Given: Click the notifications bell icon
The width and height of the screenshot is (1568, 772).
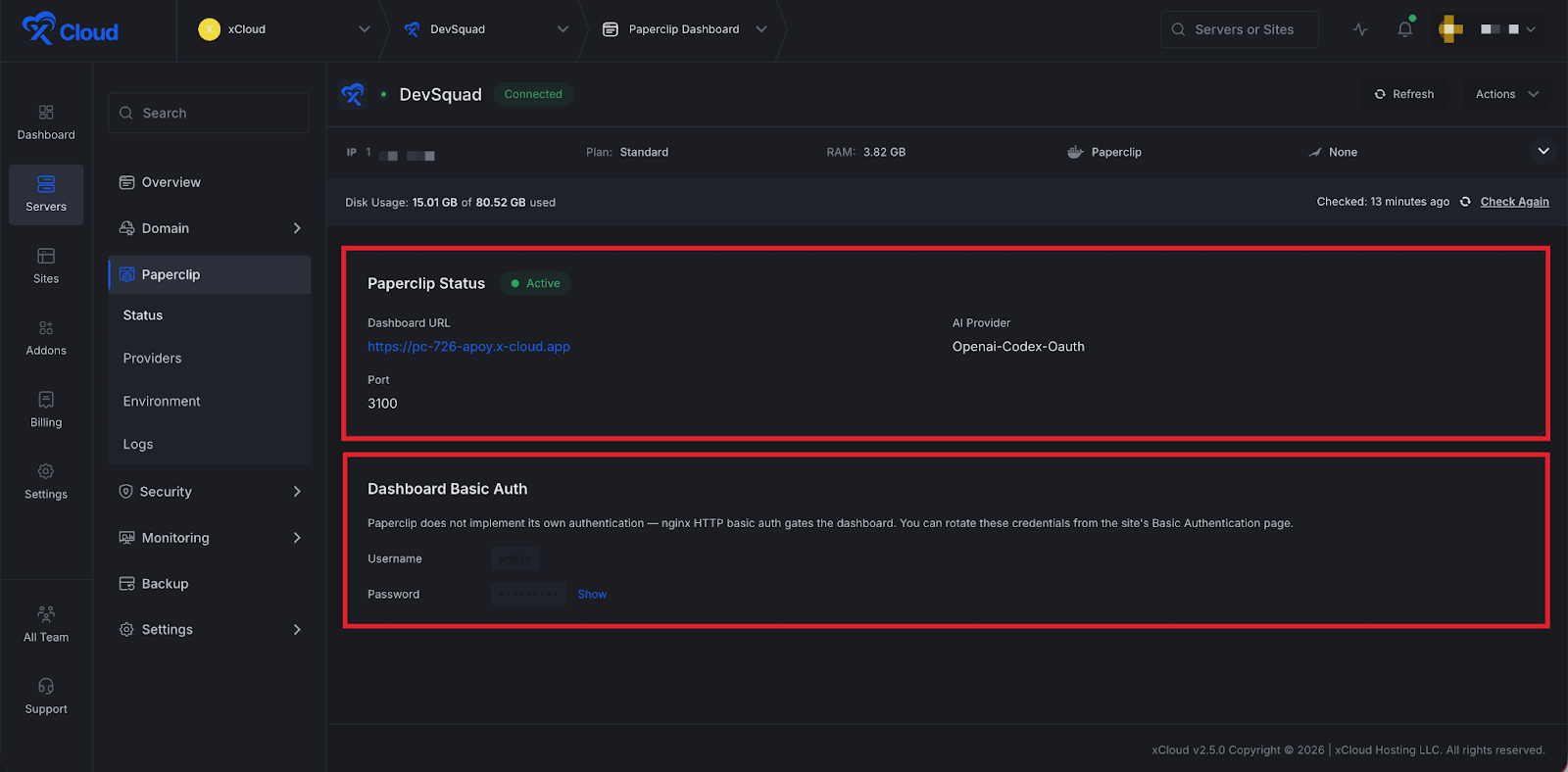Looking at the screenshot, I should click(1404, 29).
